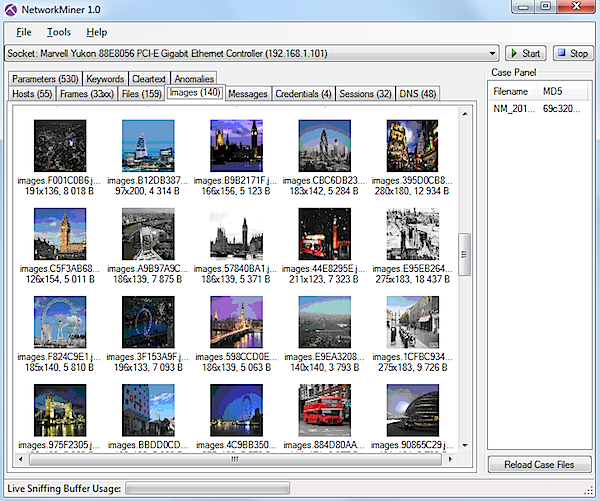This screenshot has height=501, width=600.
Task: Click the 69c320... MD5 hash value
Action: click(561, 109)
